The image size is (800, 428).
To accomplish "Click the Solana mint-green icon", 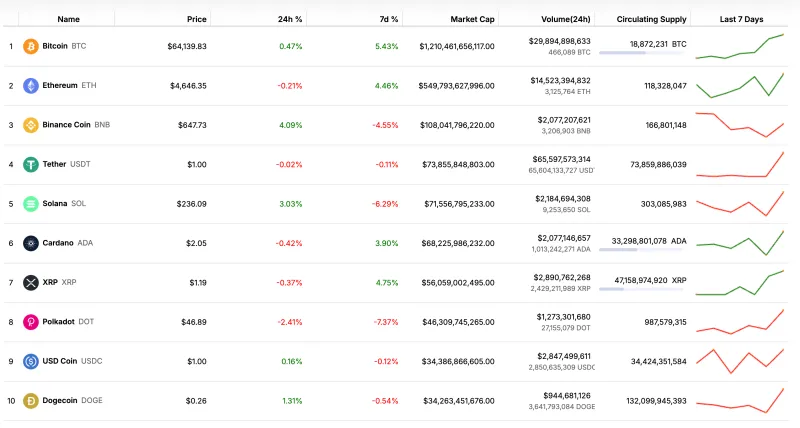I will (31, 204).
